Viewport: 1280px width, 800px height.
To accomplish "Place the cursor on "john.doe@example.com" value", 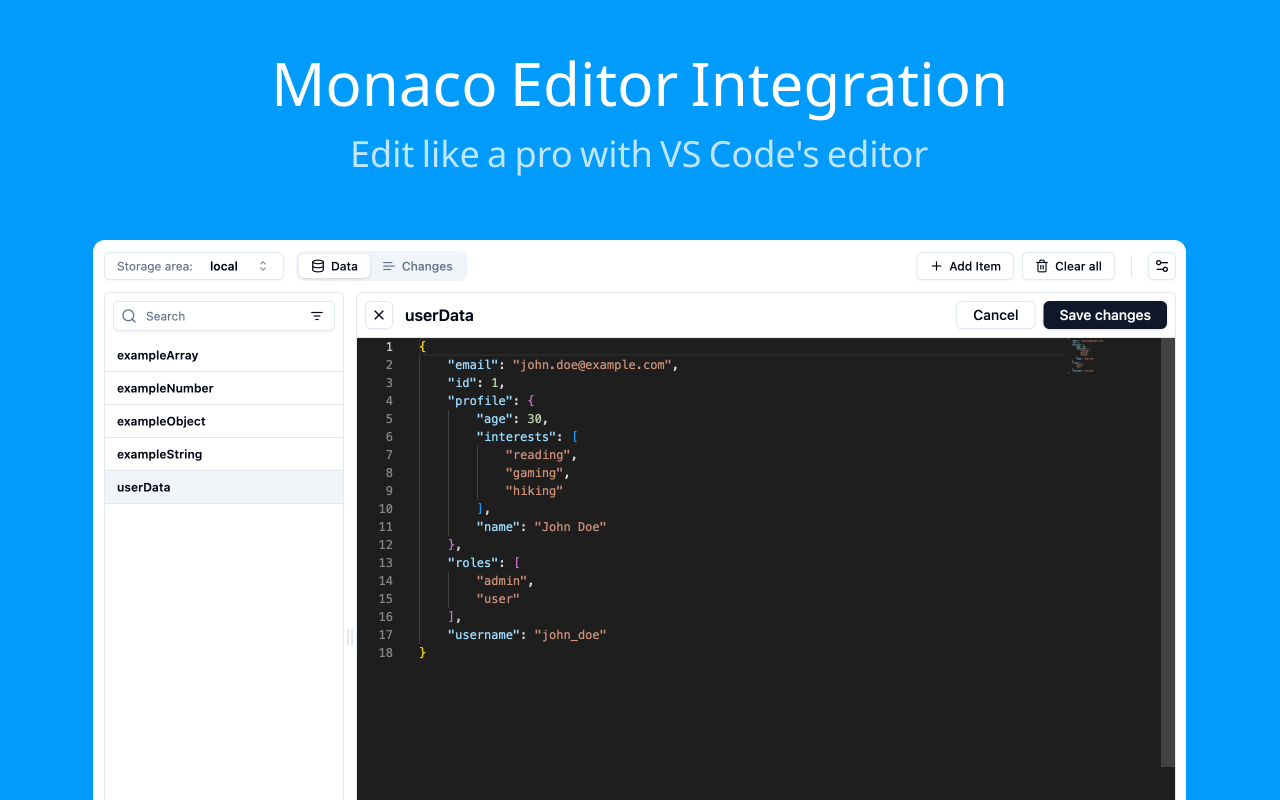I will click(x=592, y=365).
